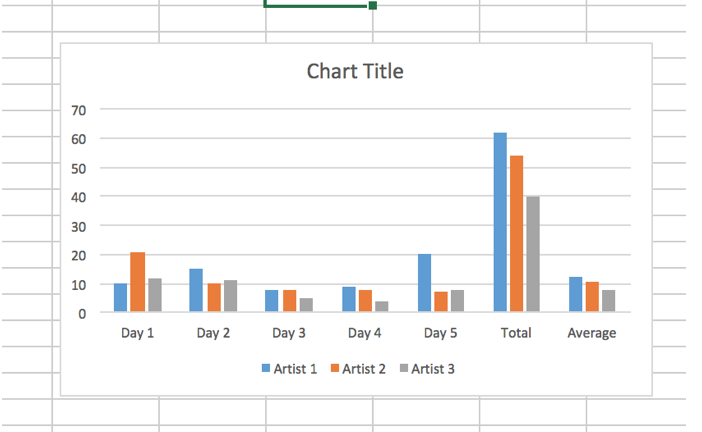This screenshot has width=702, height=432.
Task: Pick the gray bar in Total group
Action: pos(532,254)
